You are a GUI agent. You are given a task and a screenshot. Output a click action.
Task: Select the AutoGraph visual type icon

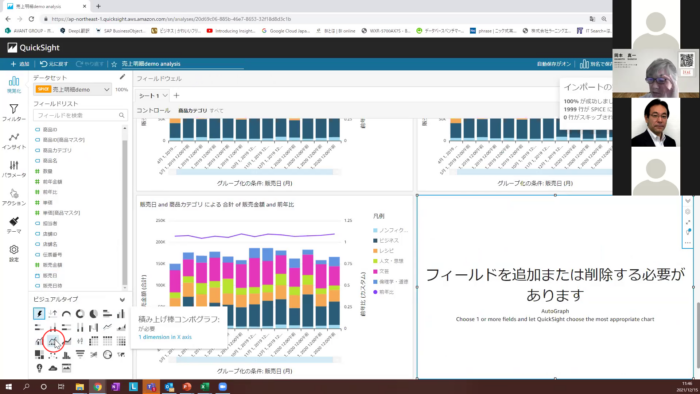tap(39, 314)
